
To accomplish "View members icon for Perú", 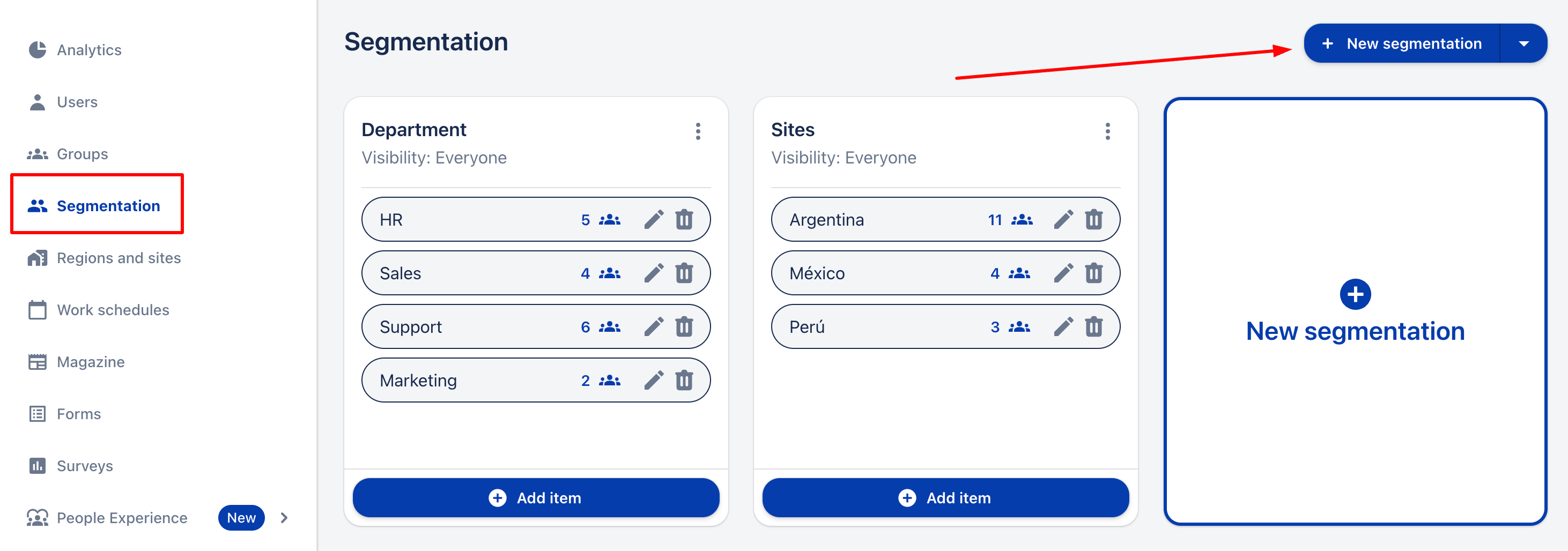I will (x=1019, y=326).
